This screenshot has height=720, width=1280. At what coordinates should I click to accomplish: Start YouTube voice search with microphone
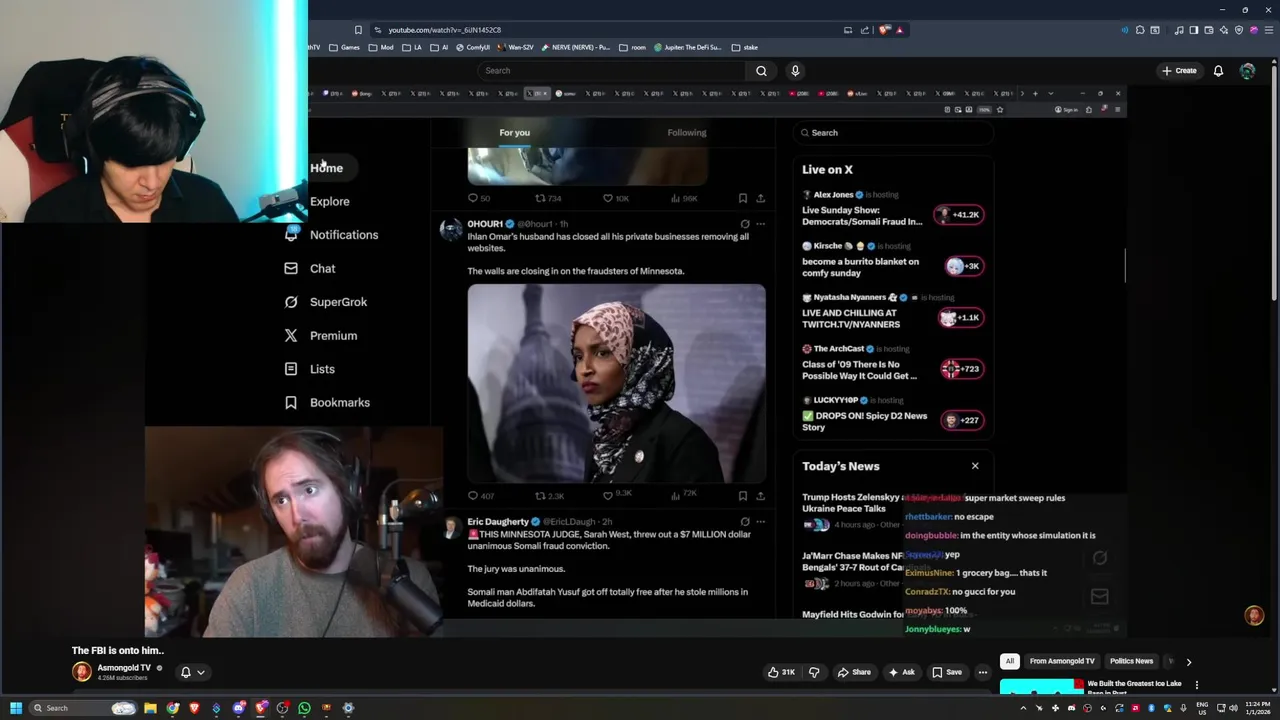(795, 71)
